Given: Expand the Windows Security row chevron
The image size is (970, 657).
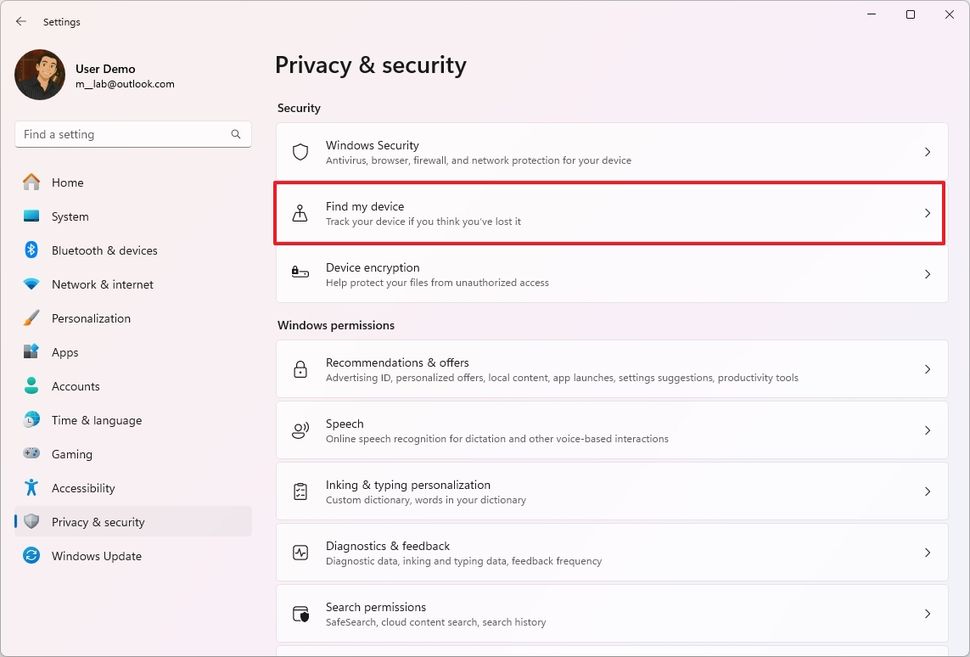Looking at the screenshot, I should (927, 151).
